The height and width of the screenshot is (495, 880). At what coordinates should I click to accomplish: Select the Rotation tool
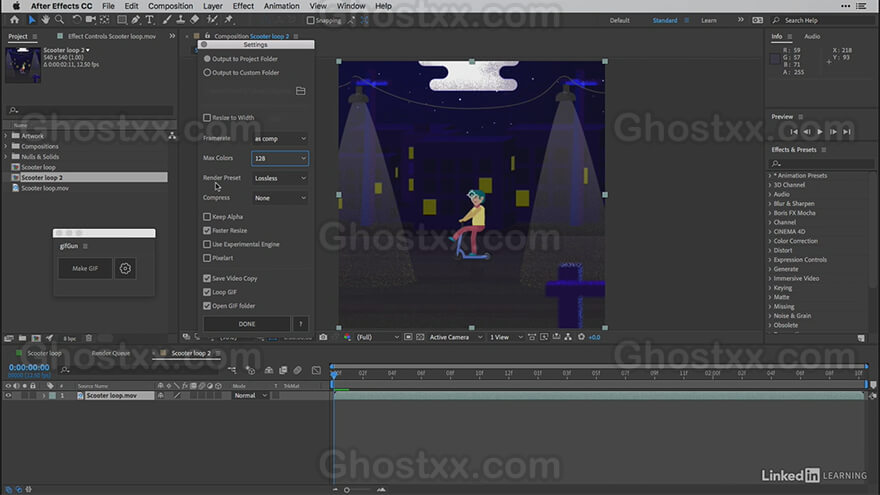(76, 20)
